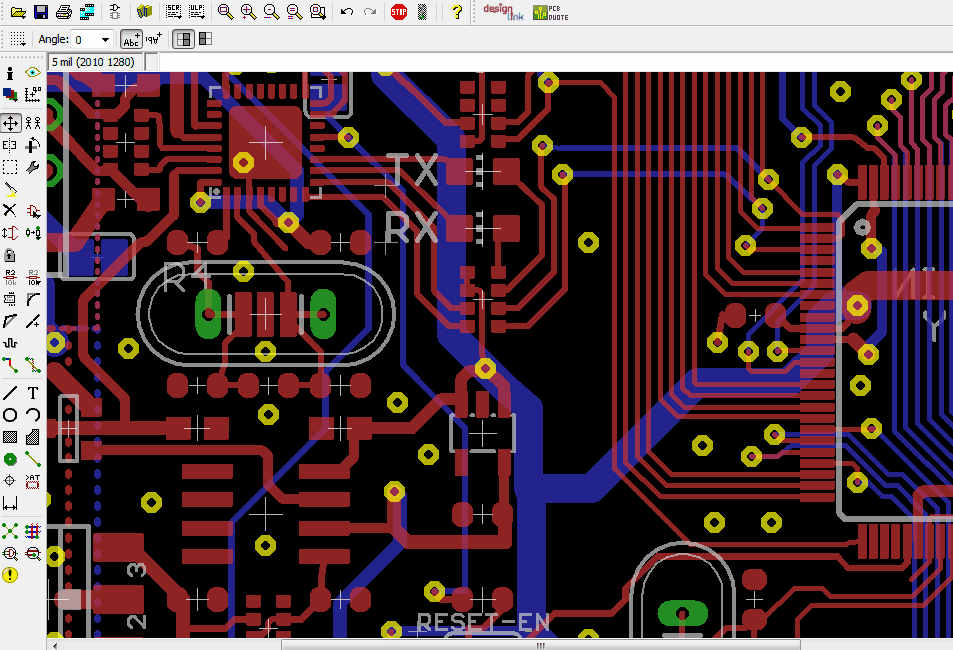Viewport: 953px width, 650px height.
Task: Undo the last action
Action: click(x=347, y=12)
